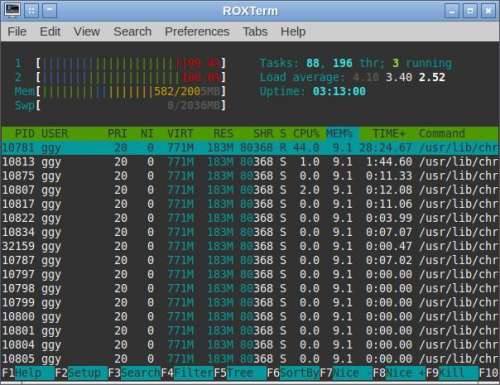Click the 0:12.08 TIME+ value
Viewport: 500px width, 385px height.
[389, 190]
